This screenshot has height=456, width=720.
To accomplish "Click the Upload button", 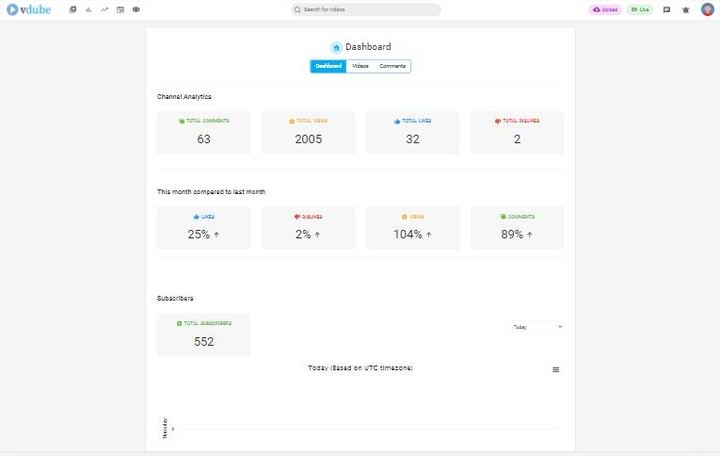I will tap(605, 9).
